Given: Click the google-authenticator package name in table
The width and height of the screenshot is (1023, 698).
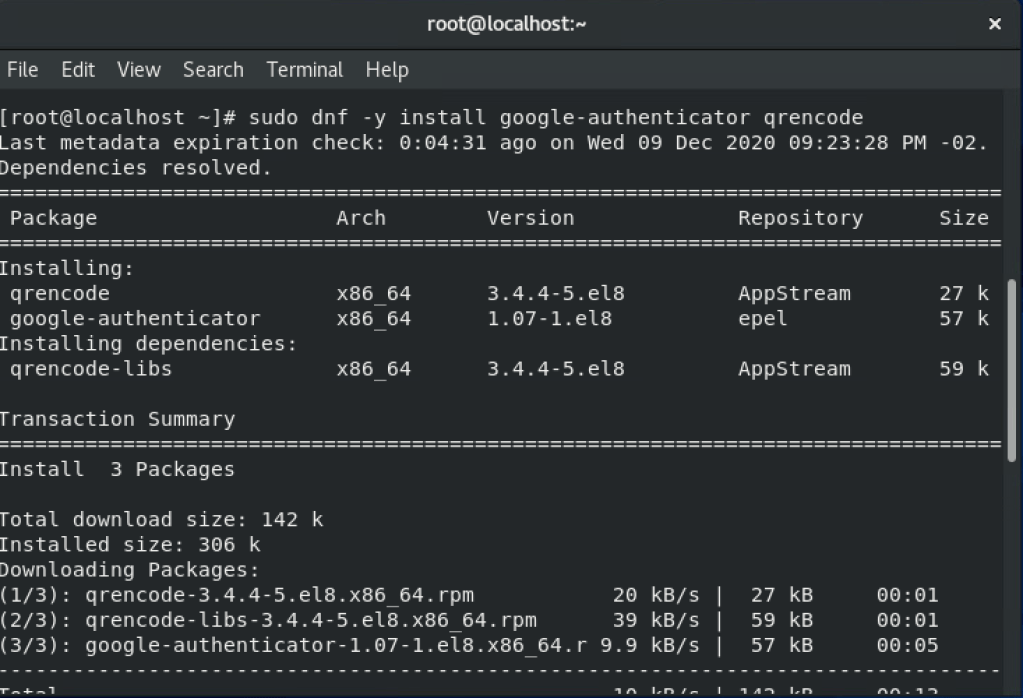Looking at the screenshot, I should [x=135, y=319].
